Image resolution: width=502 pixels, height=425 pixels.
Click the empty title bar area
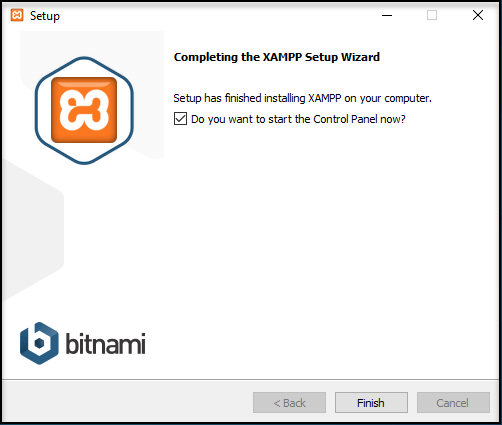tap(217, 15)
